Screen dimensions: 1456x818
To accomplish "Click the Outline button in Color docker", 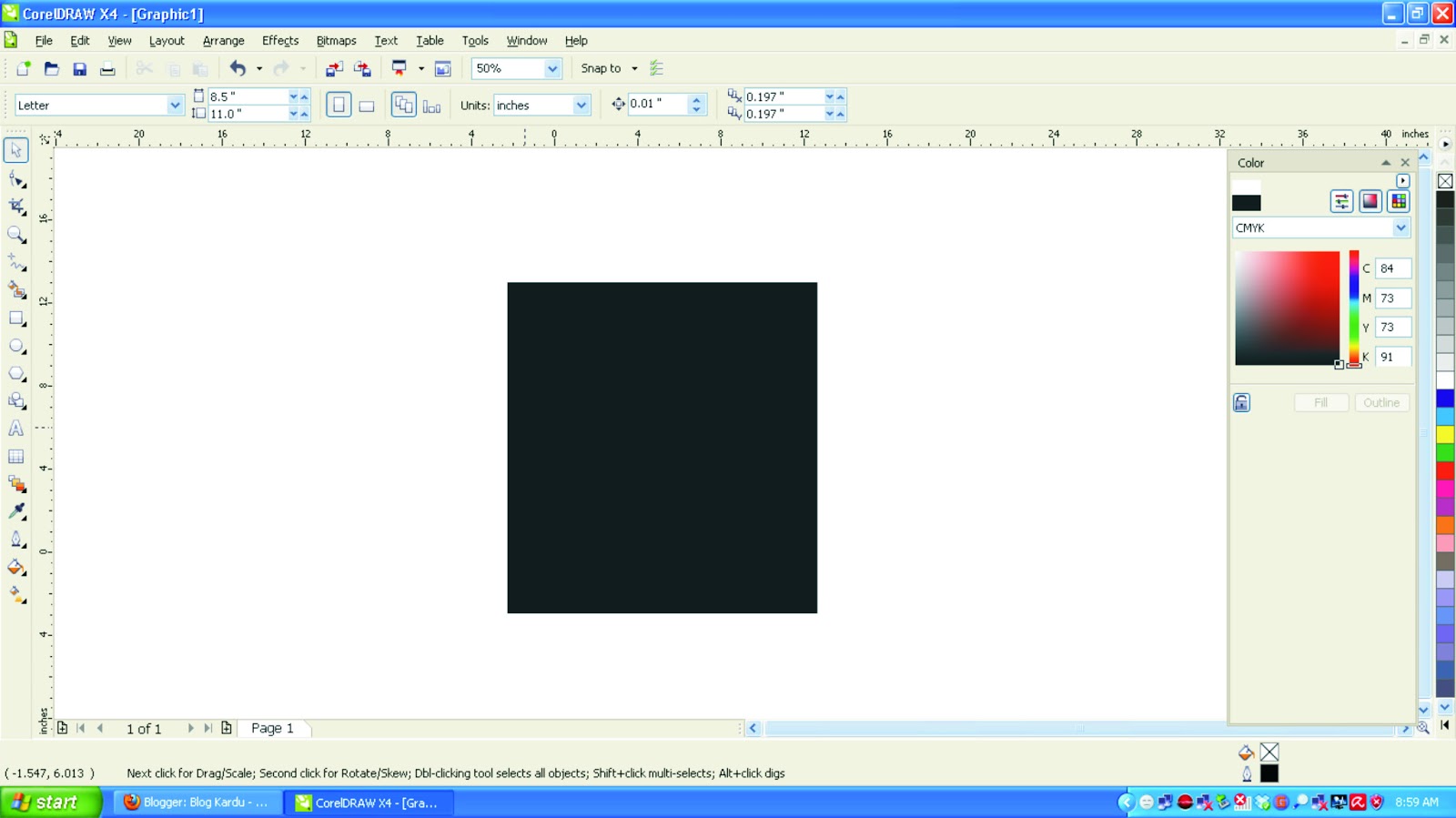I will tap(1381, 402).
